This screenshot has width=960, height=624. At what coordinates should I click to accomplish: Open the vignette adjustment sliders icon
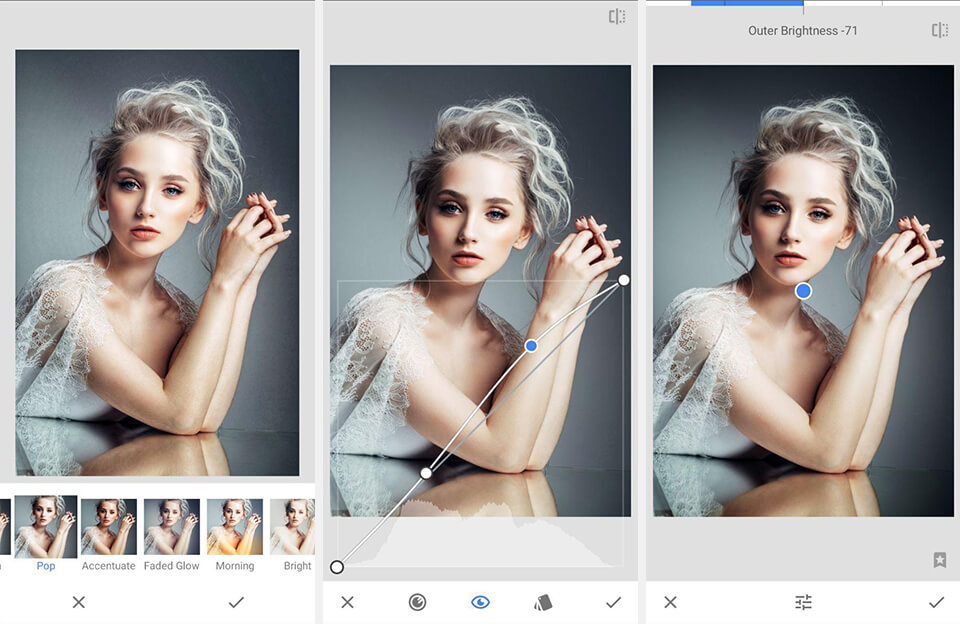(803, 602)
